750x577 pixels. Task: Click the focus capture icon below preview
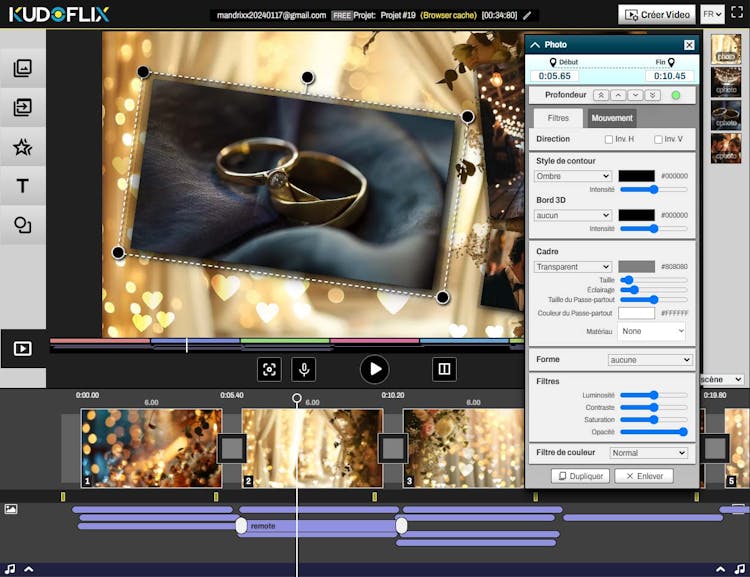coord(269,369)
